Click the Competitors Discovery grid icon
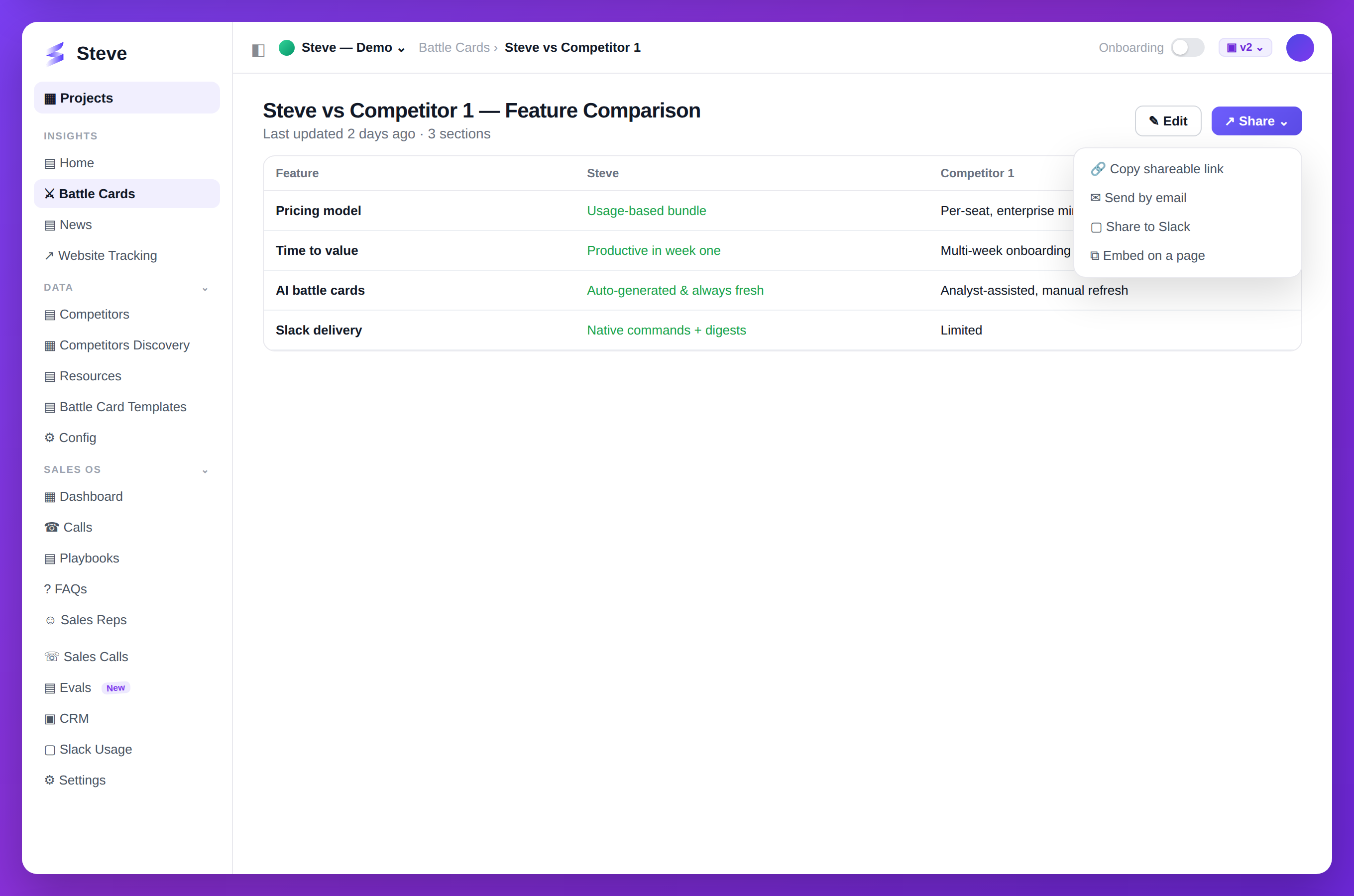Image resolution: width=1354 pixels, height=896 pixels. 50,346
